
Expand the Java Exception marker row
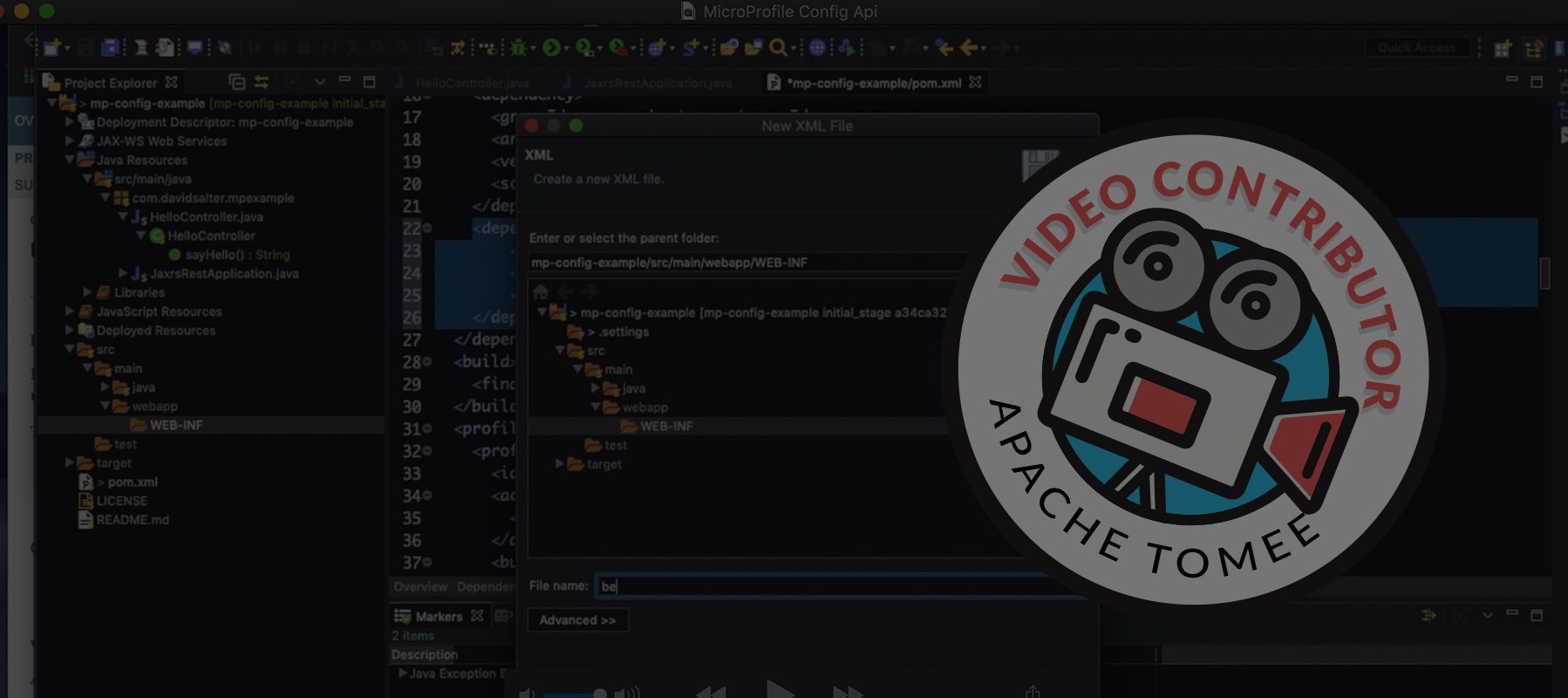(402, 673)
